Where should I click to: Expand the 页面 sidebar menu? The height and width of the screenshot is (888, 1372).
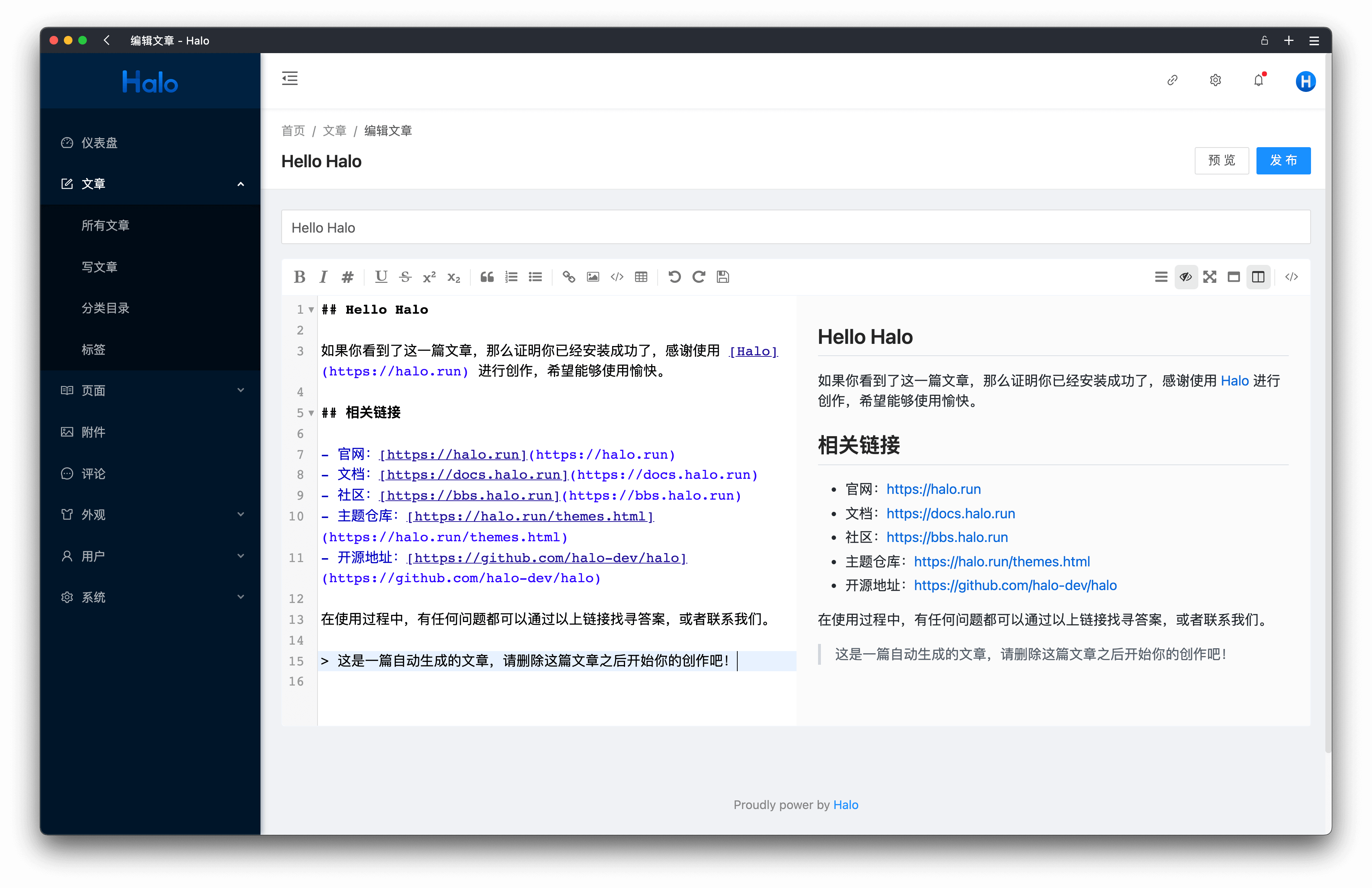click(150, 391)
